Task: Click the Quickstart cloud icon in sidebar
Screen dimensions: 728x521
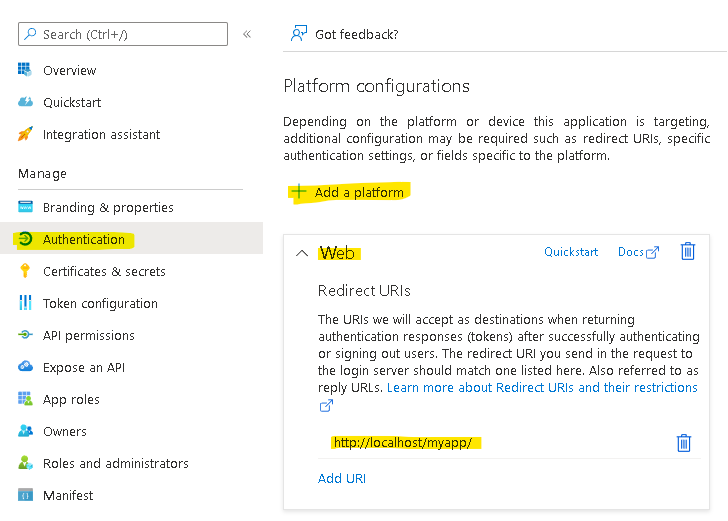Action: (x=25, y=102)
